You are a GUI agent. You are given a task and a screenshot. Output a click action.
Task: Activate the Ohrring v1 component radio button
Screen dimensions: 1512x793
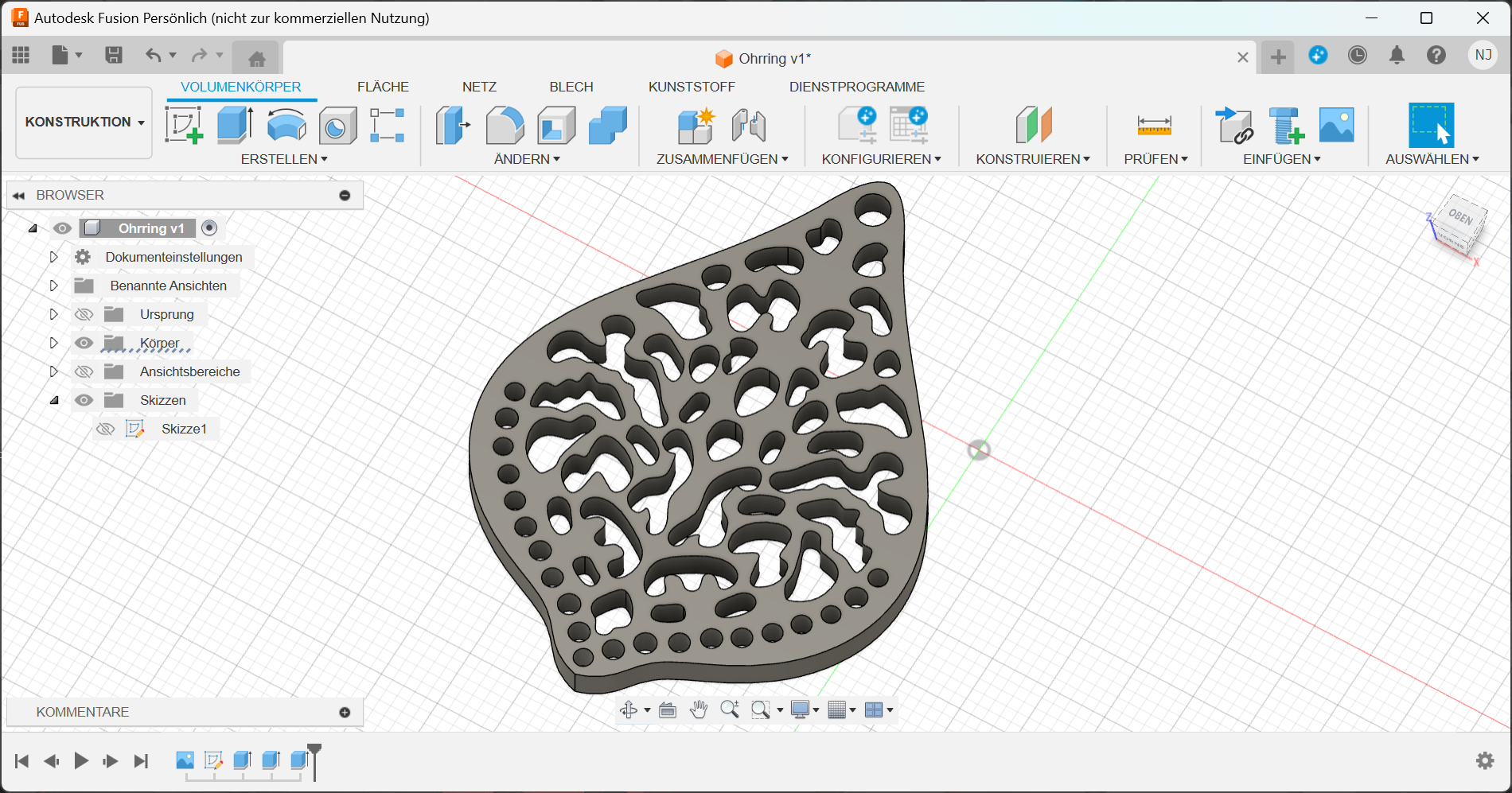209,228
